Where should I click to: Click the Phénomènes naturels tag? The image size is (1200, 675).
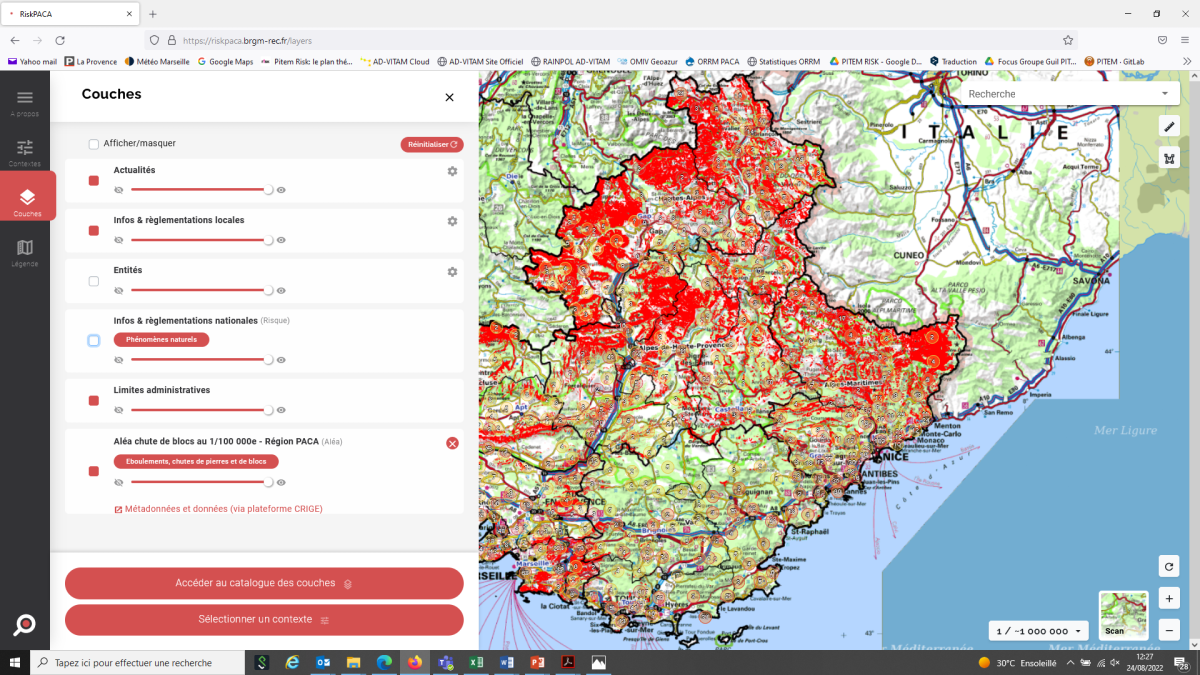click(x=161, y=340)
